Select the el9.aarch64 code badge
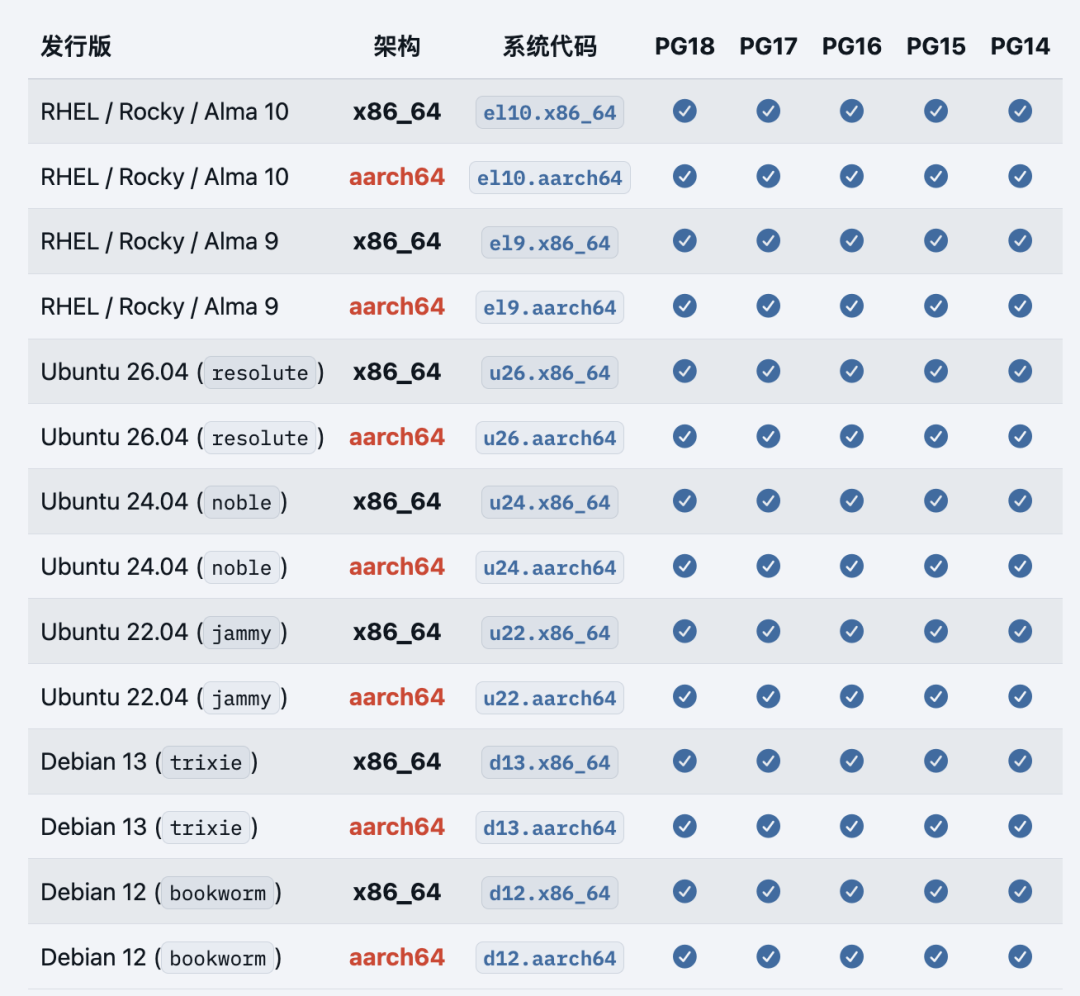The height and width of the screenshot is (996, 1080). [x=550, y=307]
